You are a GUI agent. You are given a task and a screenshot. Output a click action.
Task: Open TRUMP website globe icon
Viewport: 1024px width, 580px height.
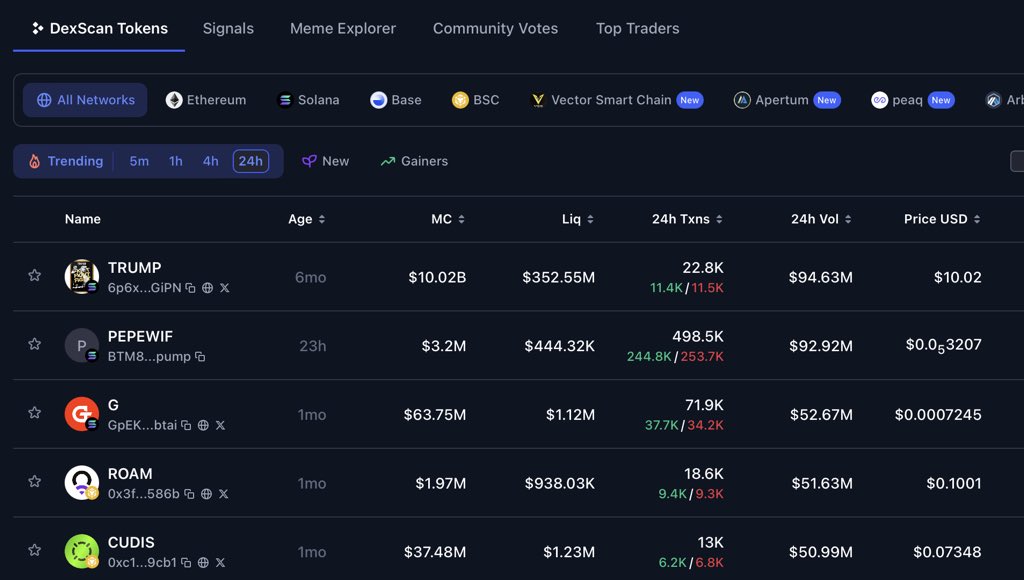[x=208, y=288]
